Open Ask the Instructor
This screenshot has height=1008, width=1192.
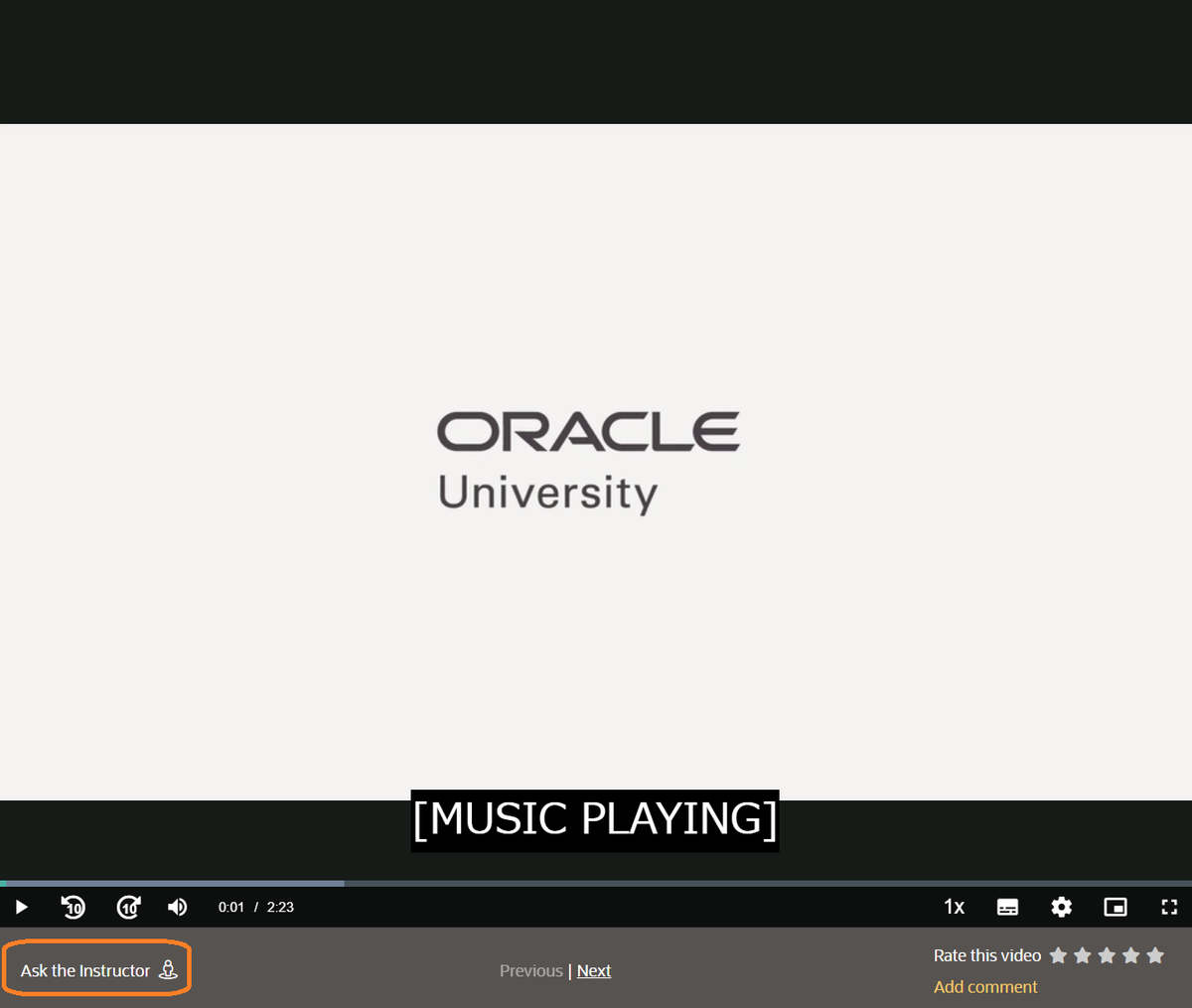point(97,970)
